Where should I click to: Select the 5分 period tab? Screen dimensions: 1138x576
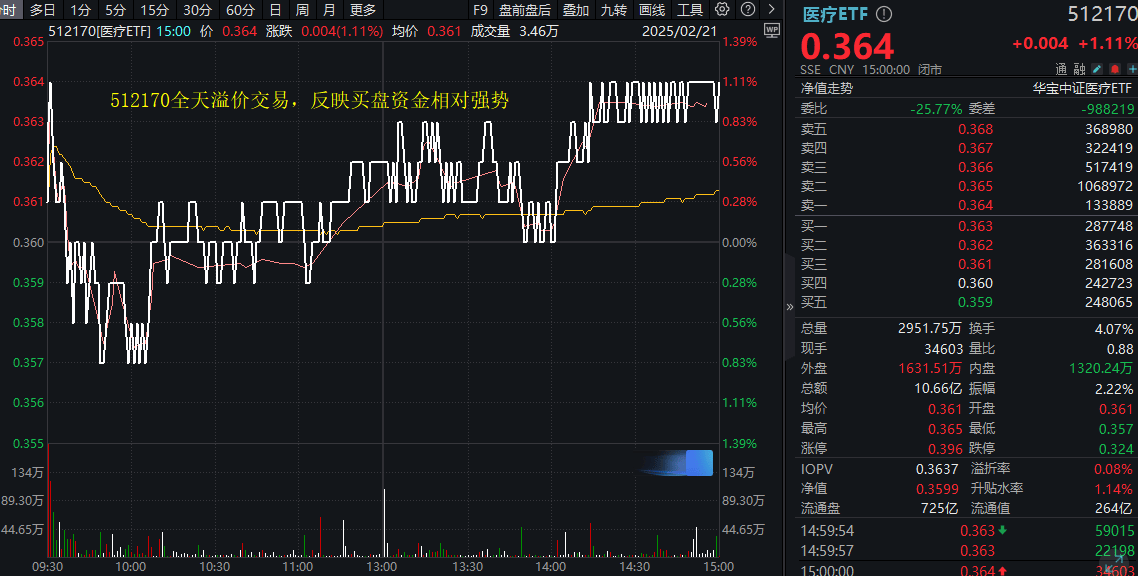tap(115, 9)
